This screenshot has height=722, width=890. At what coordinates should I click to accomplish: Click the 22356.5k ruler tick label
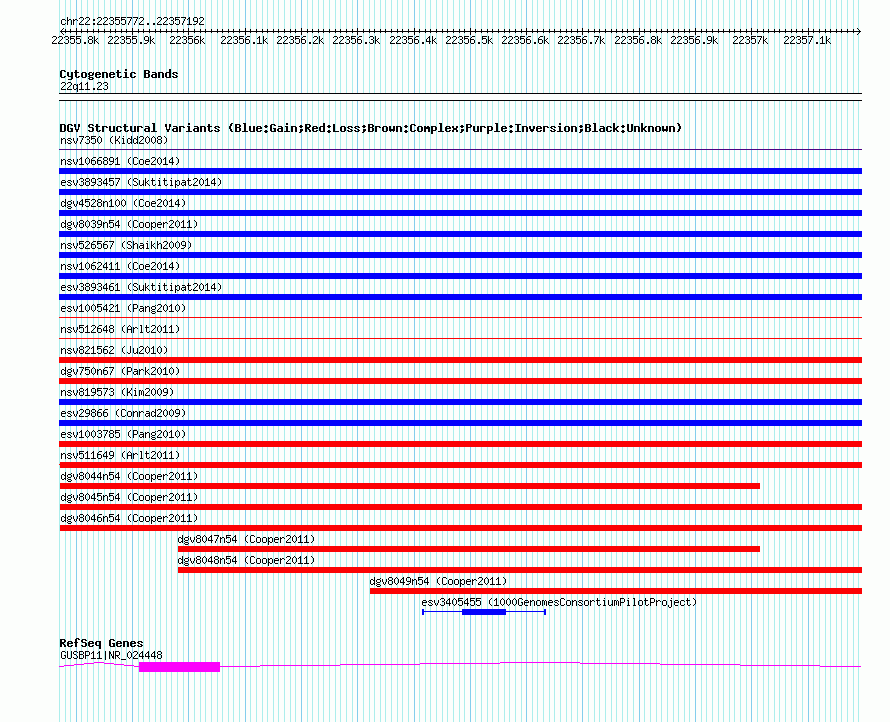tap(469, 40)
